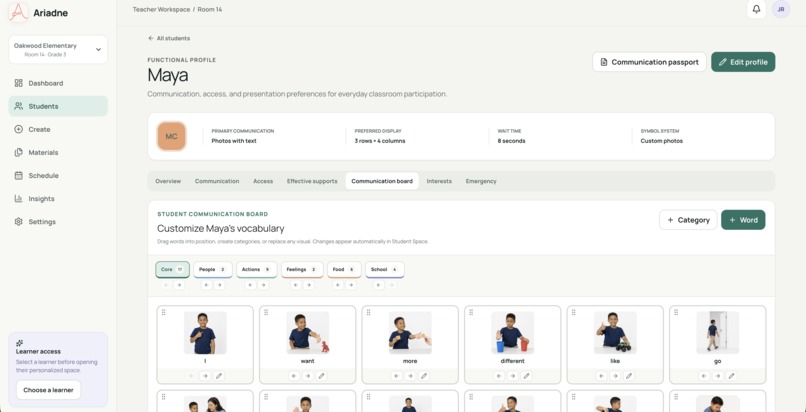Screen dimensions: 806x412
Task: Click the "different" card photo
Action: pyautogui.click(x=512, y=332)
